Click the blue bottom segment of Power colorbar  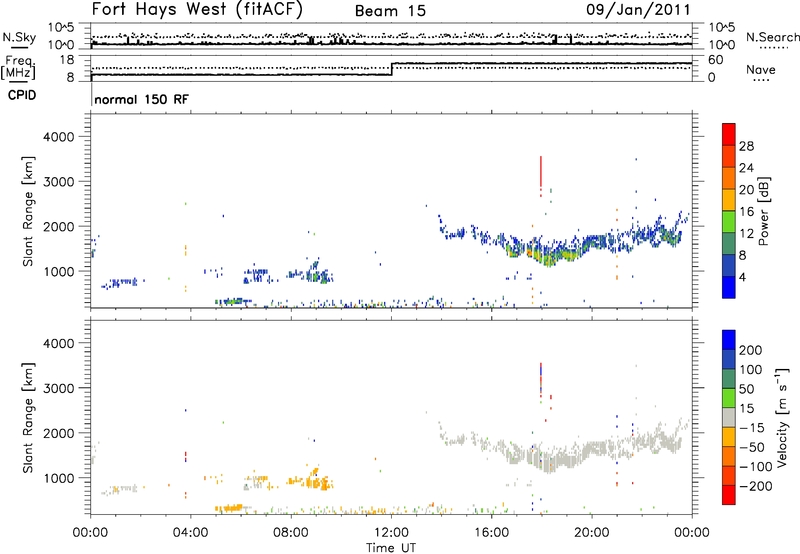[x=729, y=287]
